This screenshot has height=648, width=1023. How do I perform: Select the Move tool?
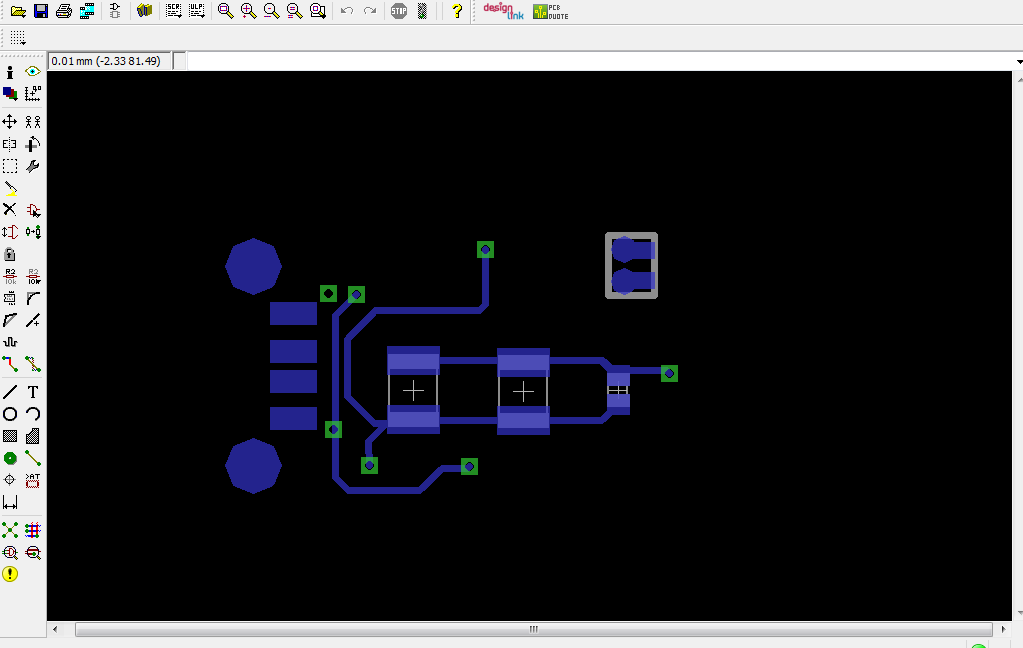point(10,122)
